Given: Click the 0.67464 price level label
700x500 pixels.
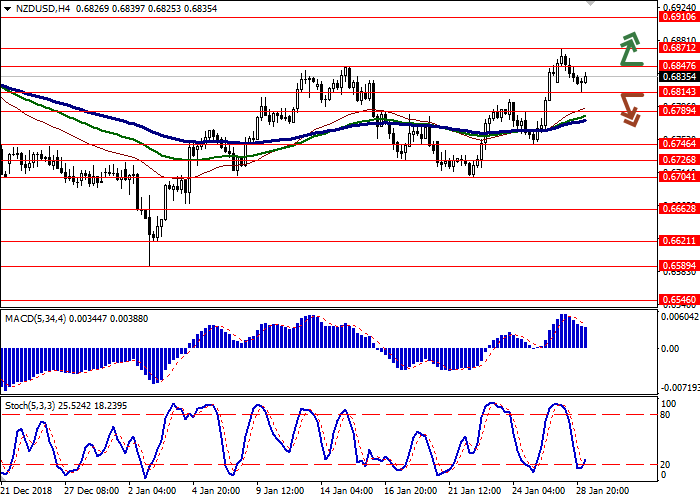Looking at the screenshot, I should (x=678, y=144).
